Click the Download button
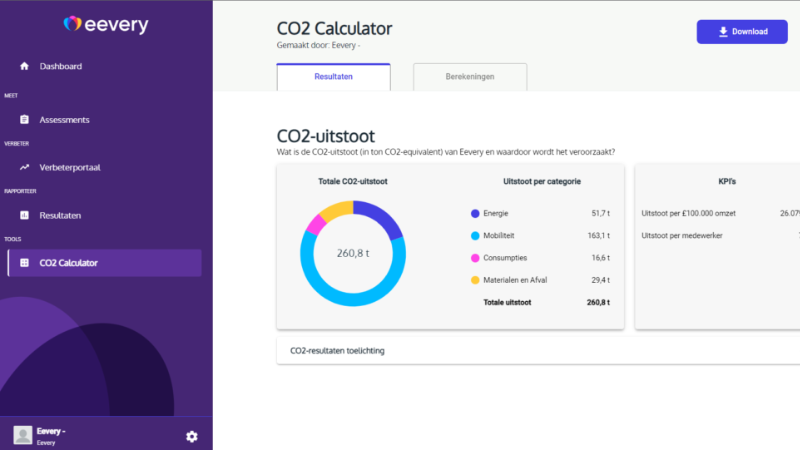The height and width of the screenshot is (450, 800). coord(742,32)
